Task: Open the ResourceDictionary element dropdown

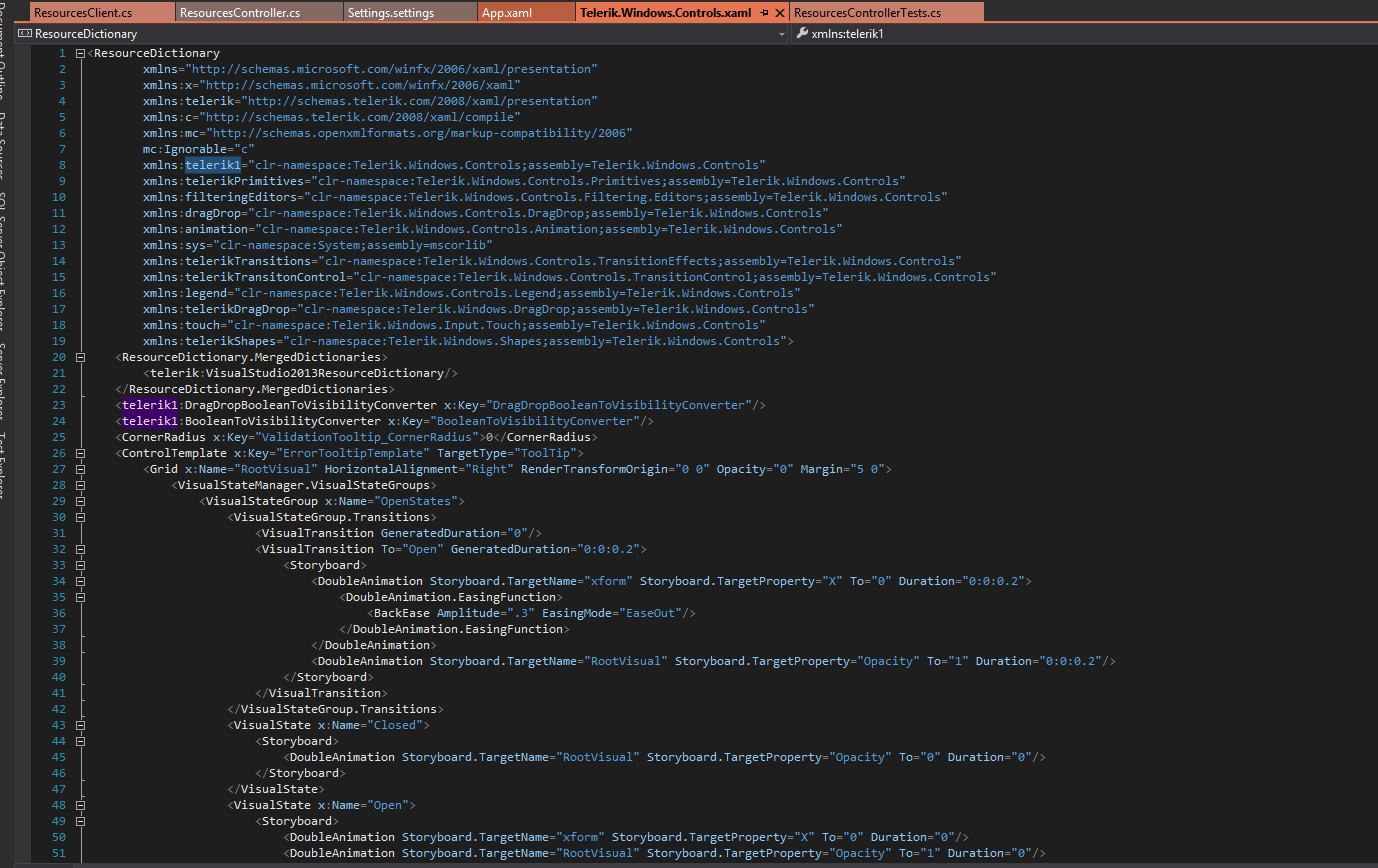Action: [x=782, y=34]
